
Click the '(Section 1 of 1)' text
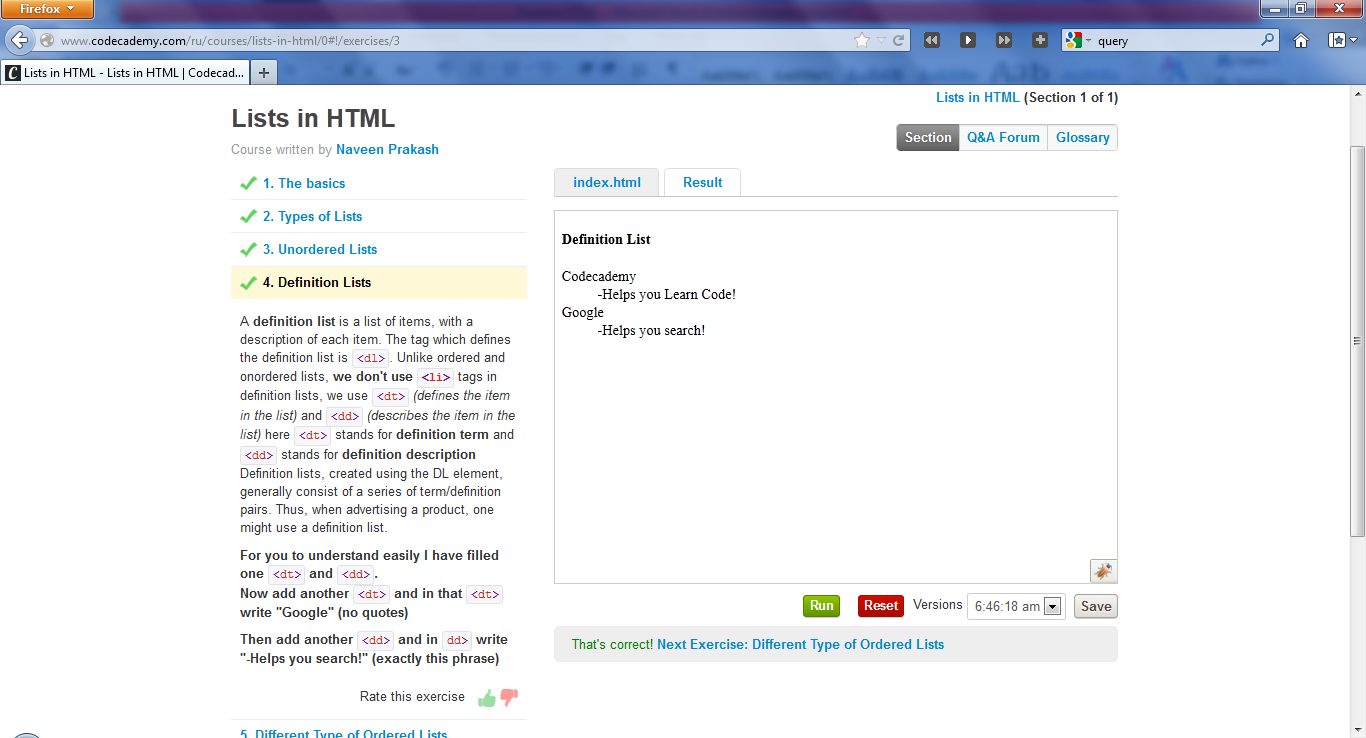point(1071,97)
